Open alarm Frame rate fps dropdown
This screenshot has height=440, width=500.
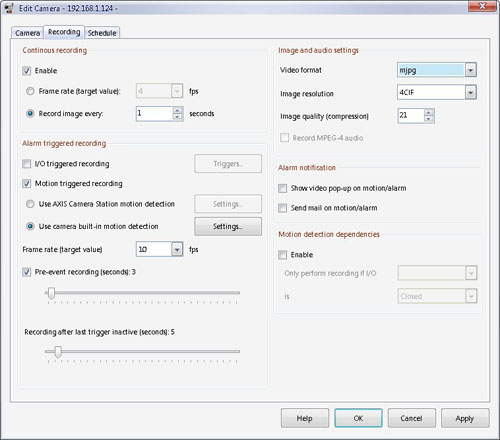pyautogui.click(x=177, y=249)
